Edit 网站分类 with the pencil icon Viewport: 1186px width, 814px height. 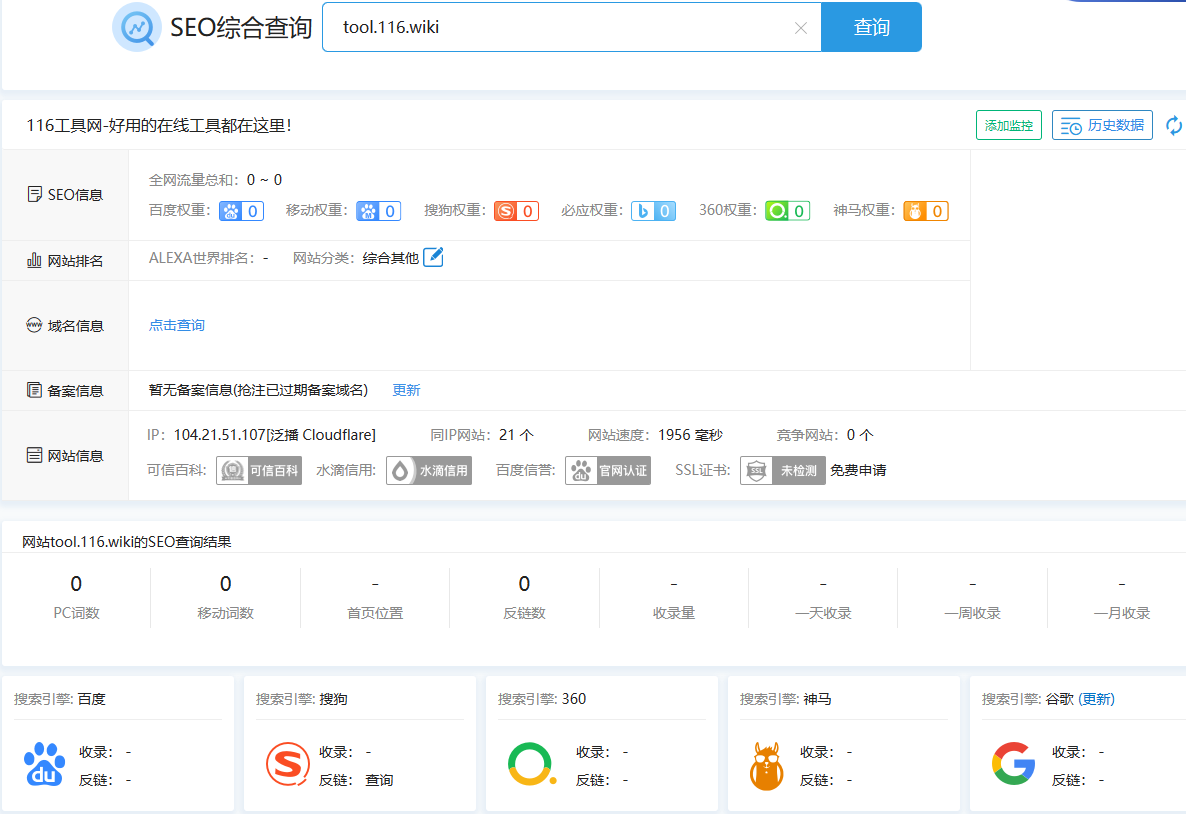433,258
